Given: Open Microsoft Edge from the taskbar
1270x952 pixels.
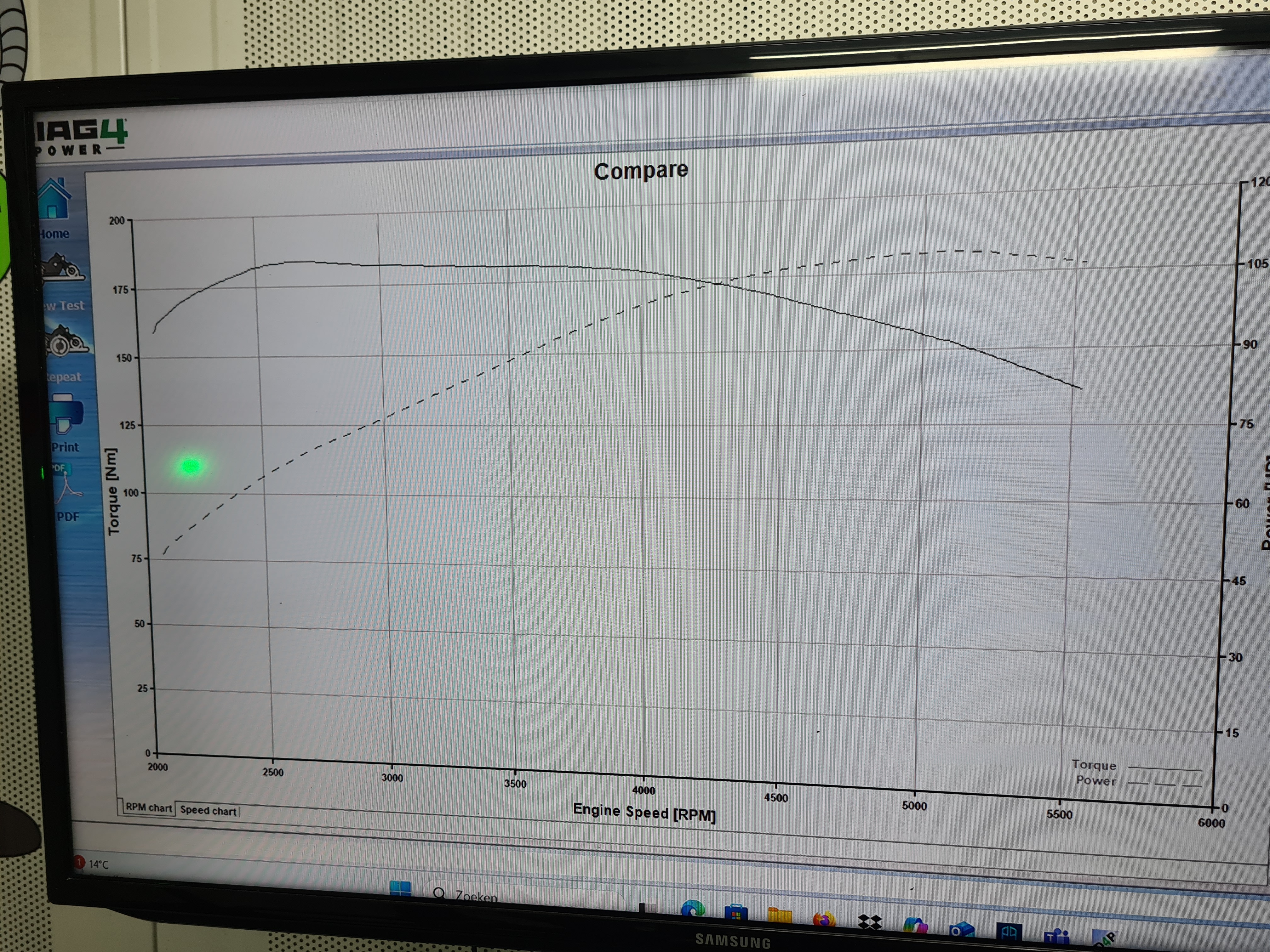Looking at the screenshot, I should coord(692,909).
